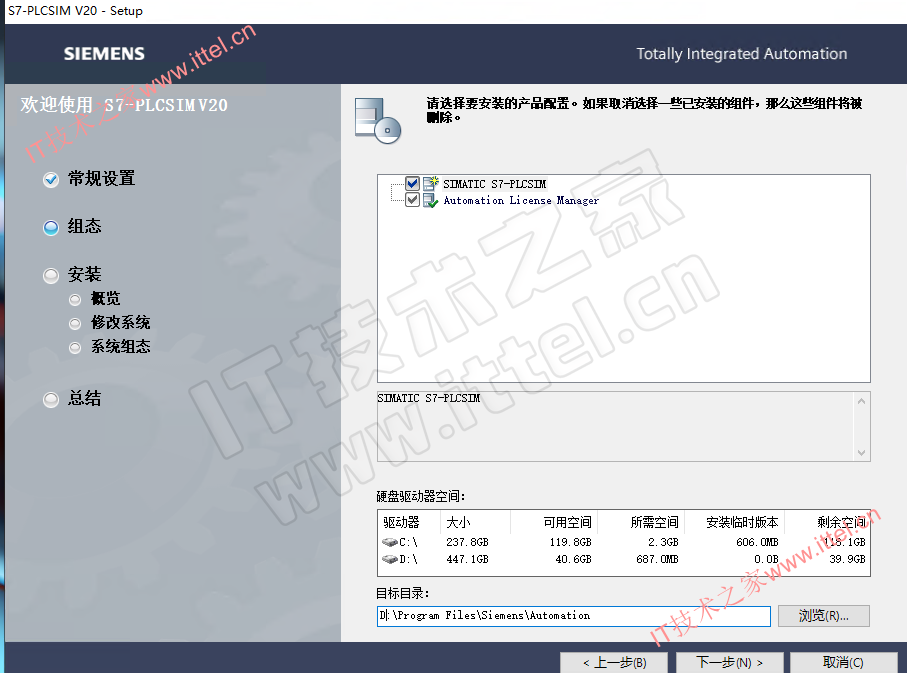Click the description box scroll up arrow
Image resolution: width=907 pixels, height=673 pixels.
click(861, 400)
